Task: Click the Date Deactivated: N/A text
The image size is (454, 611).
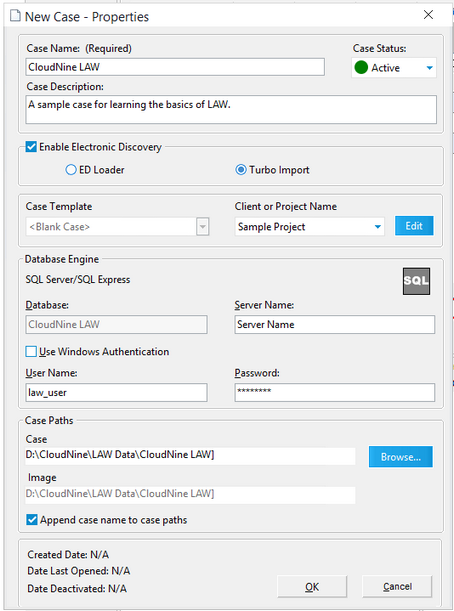Action: point(77,588)
